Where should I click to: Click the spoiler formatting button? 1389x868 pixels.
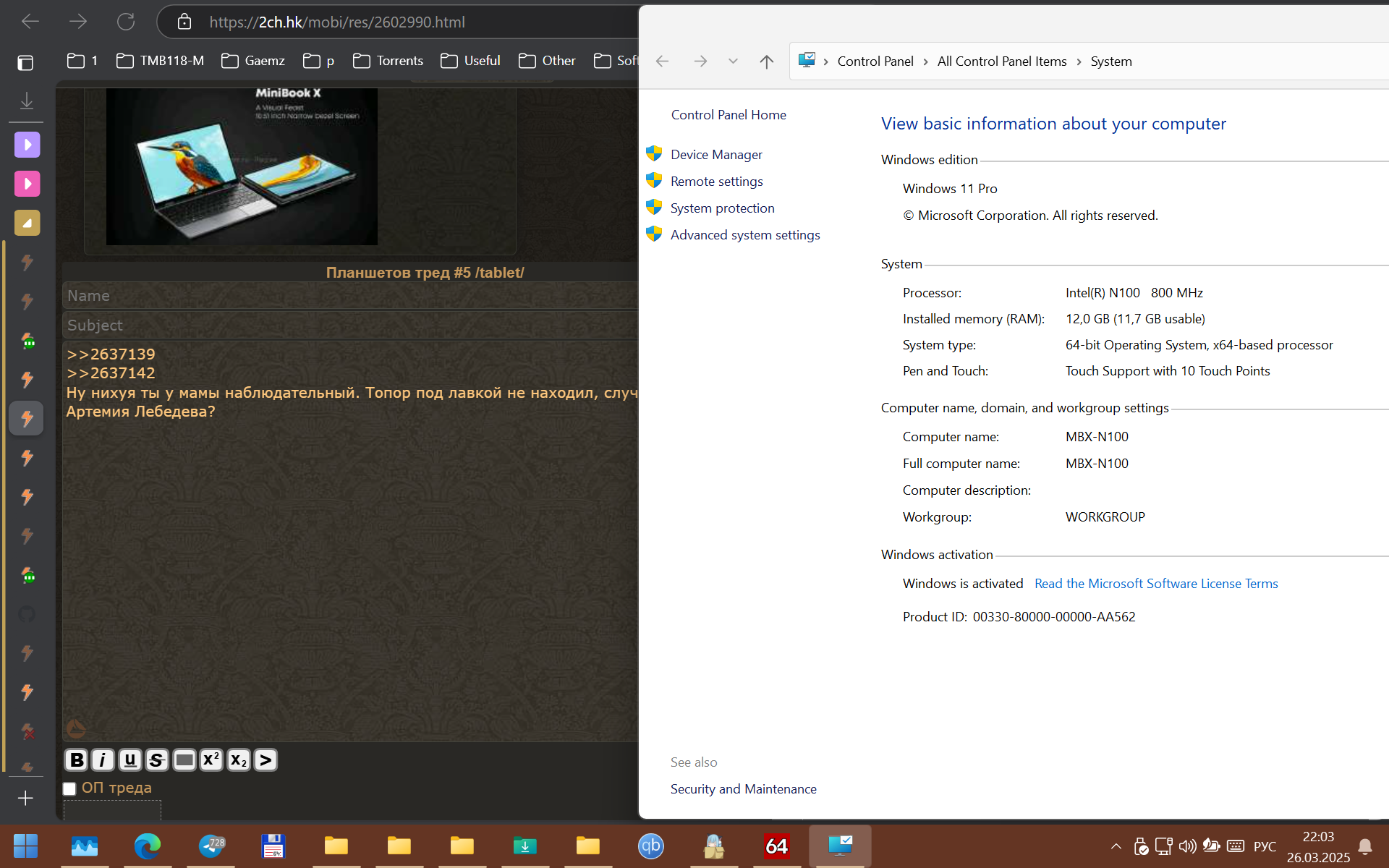(x=184, y=760)
